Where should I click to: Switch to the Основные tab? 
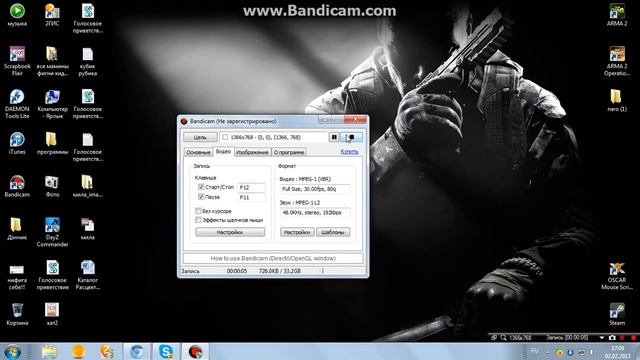(198, 152)
